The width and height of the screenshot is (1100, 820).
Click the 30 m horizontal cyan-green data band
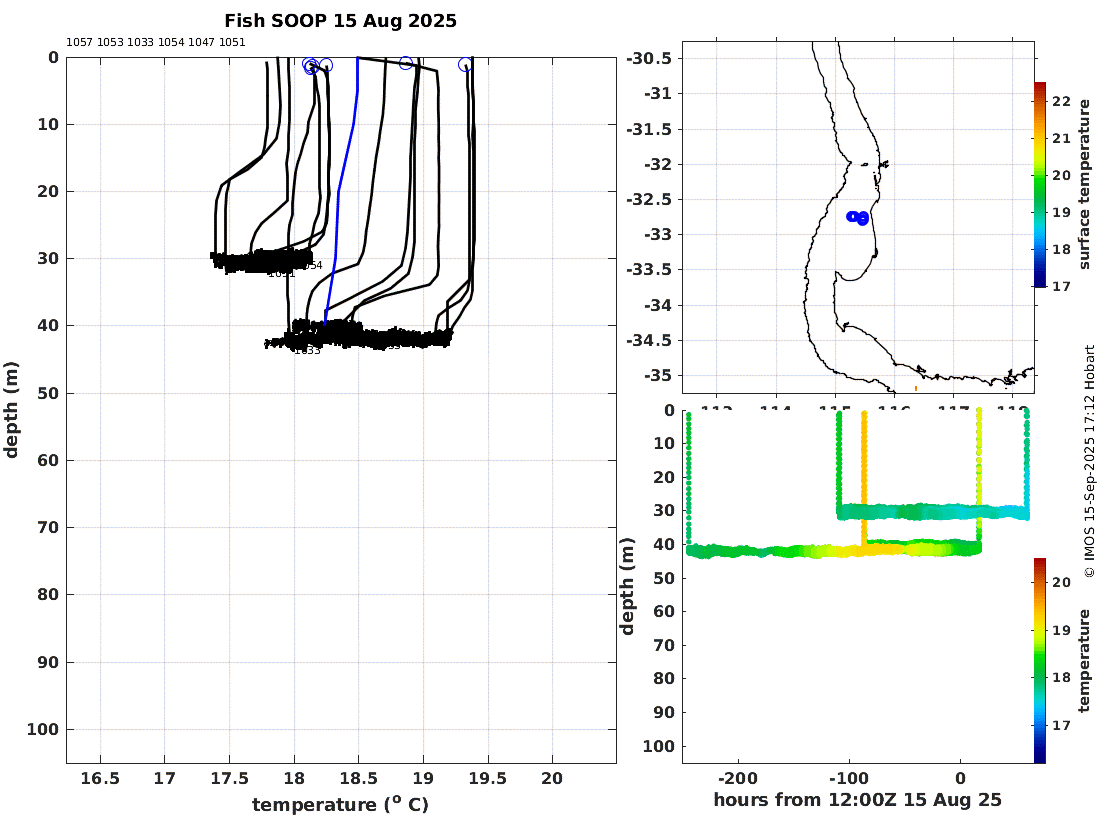[x=933, y=511]
